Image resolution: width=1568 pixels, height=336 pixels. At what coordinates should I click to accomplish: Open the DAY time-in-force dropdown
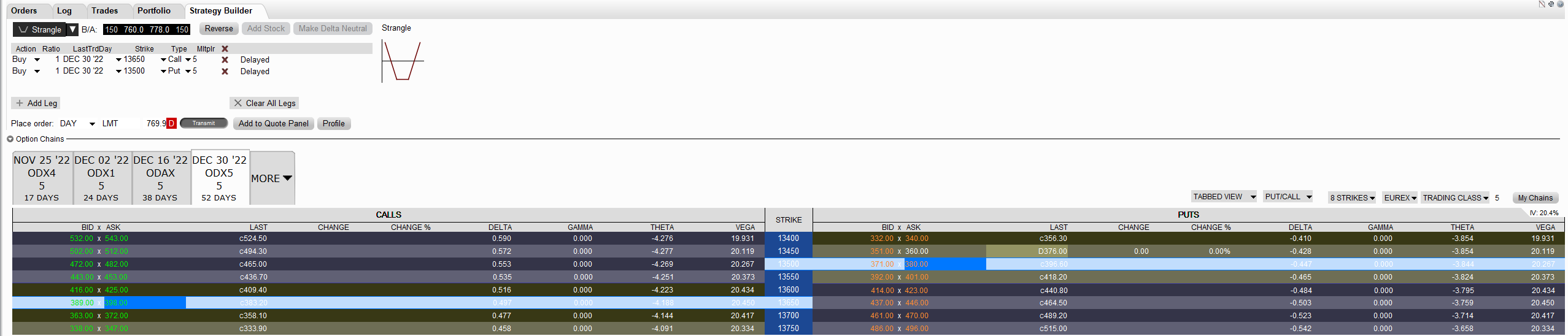click(x=92, y=124)
